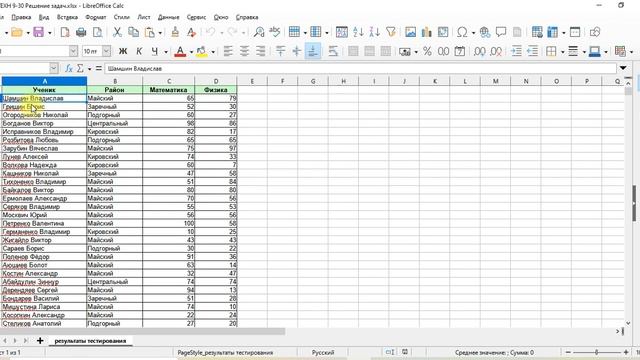Export directly as PDF icon

[x=65, y=32]
